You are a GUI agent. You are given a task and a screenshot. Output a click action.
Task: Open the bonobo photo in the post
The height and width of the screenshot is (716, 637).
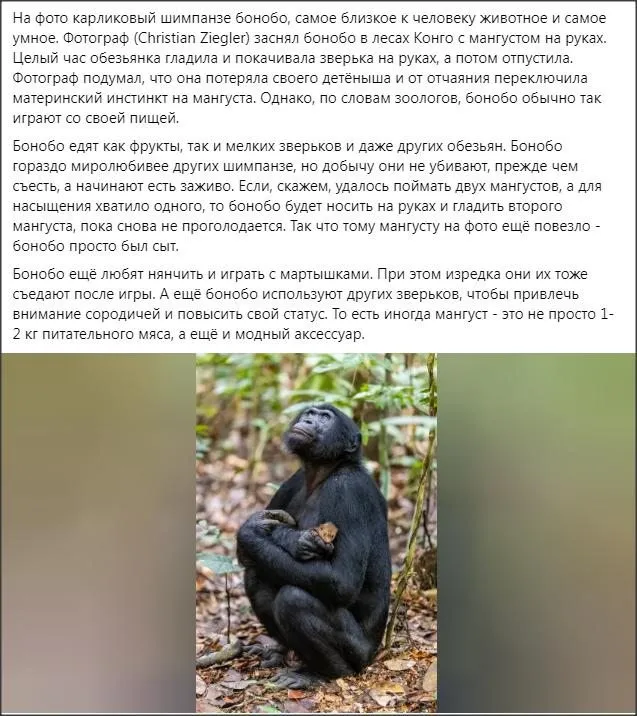click(316, 532)
